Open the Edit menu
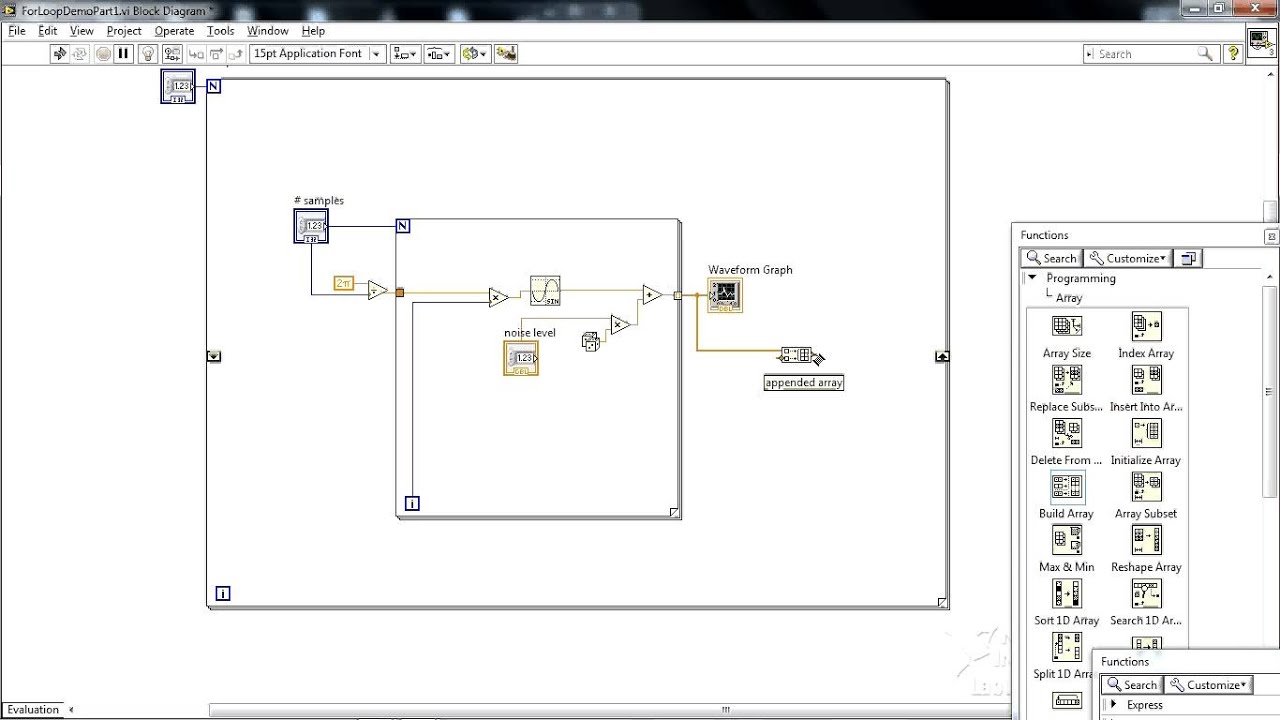Image resolution: width=1280 pixels, height=720 pixels. 48,31
